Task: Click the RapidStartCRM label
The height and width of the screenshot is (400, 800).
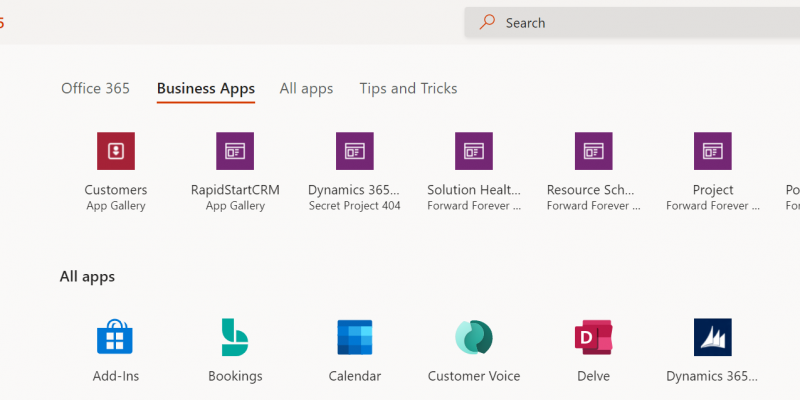Action: coord(235,190)
